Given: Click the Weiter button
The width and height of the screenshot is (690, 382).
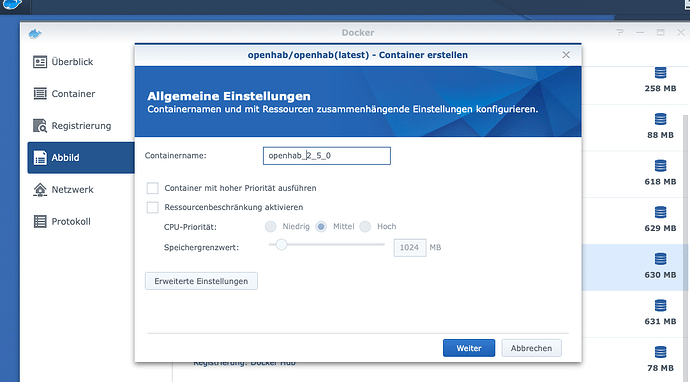Looking at the screenshot, I should [x=469, y=348].
